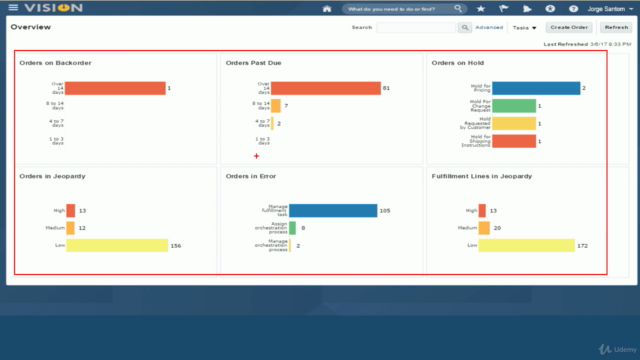Open the Help question mark icon
640x360 pixels.
pyautogui.click(x=573, y=9)
